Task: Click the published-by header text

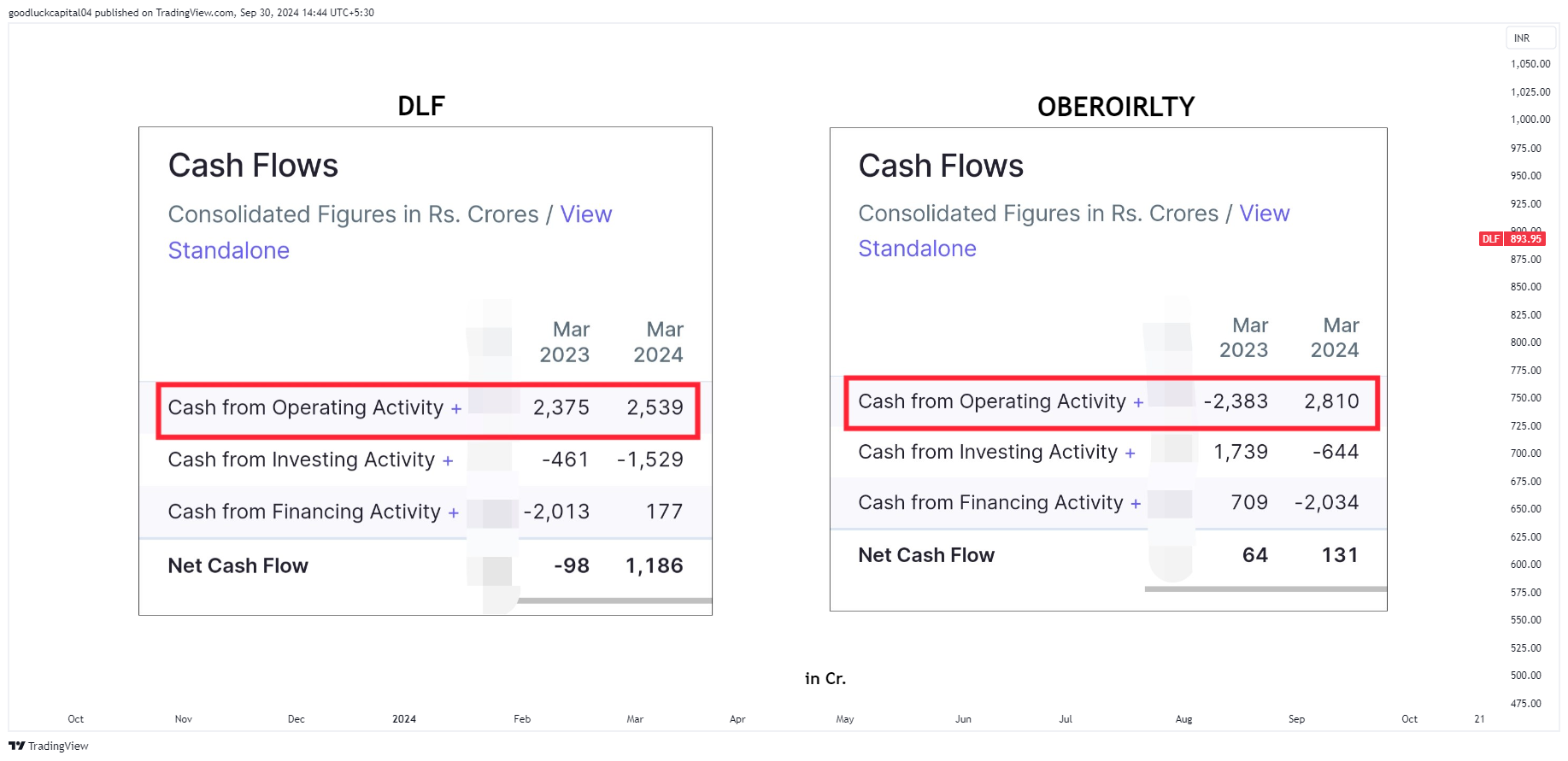Action: pyautogui.click(x=191, y=13)
